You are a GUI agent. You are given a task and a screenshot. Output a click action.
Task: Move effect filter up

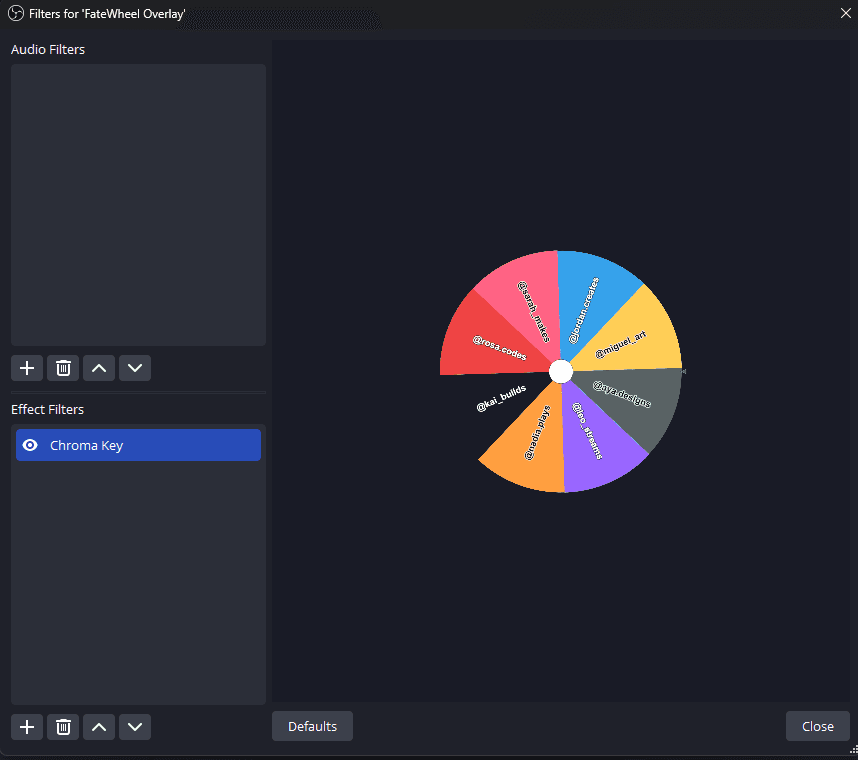point(99,727)
